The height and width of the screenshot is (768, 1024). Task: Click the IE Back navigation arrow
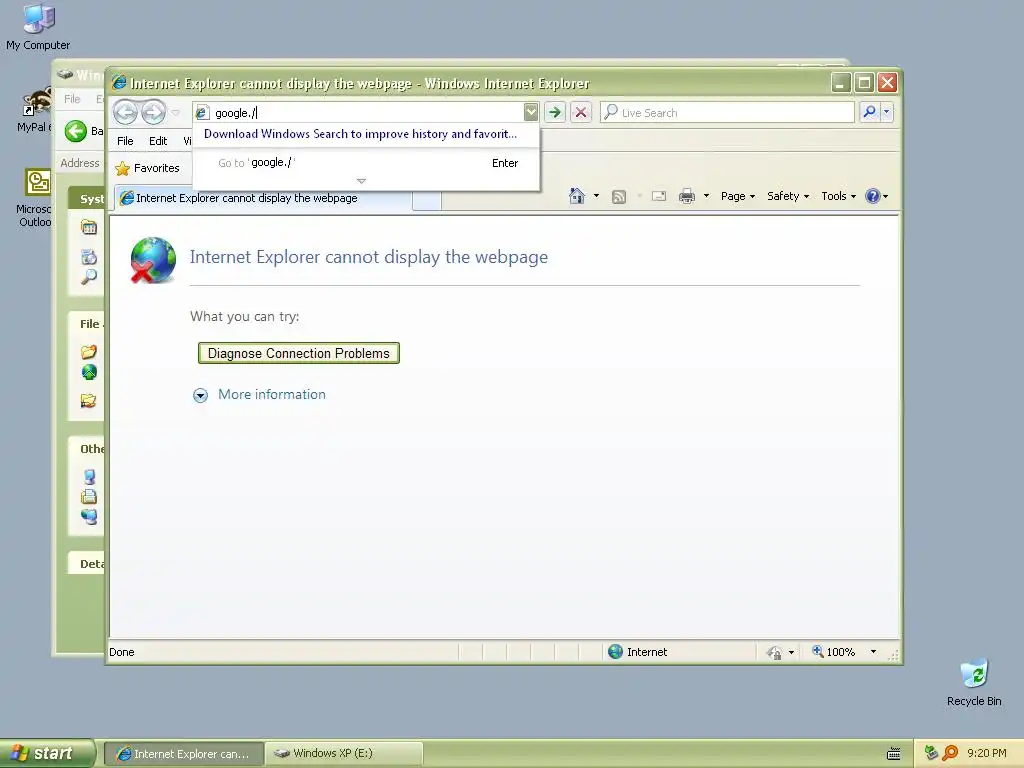[125, 112]
